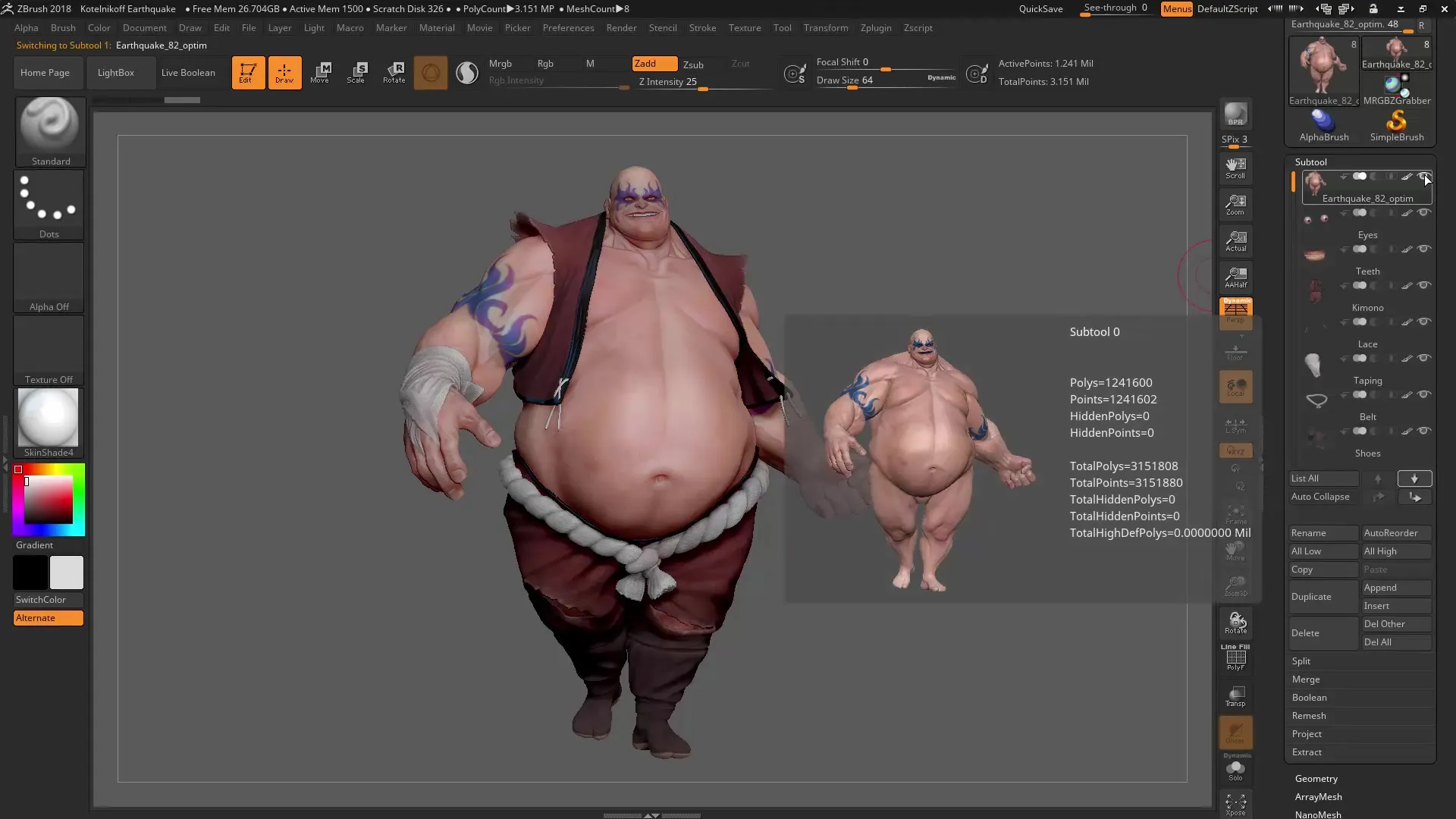This screenshot has height=819, width=1456.
Task: Select the AlphaBrush tool thumbnail
Action: coord(1323,126)
